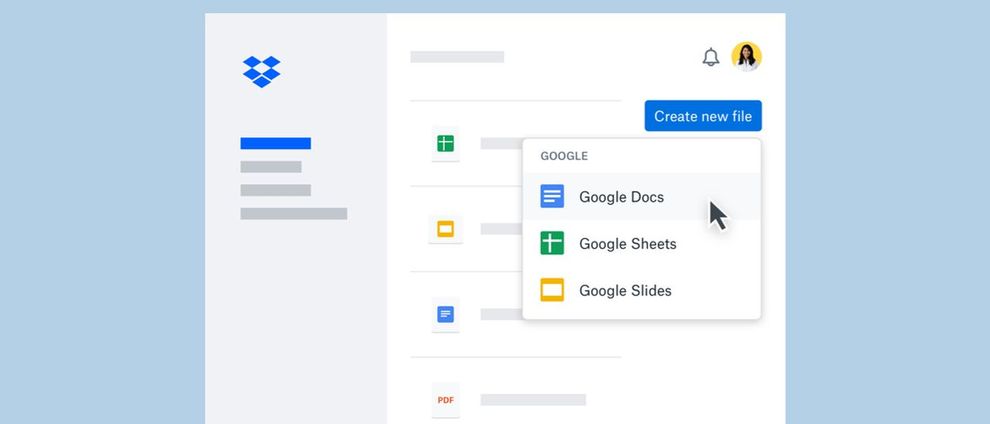The image size is (990, 424).
Task: Select the highlighted blue sidebar item
Action: tap(275, 143)
